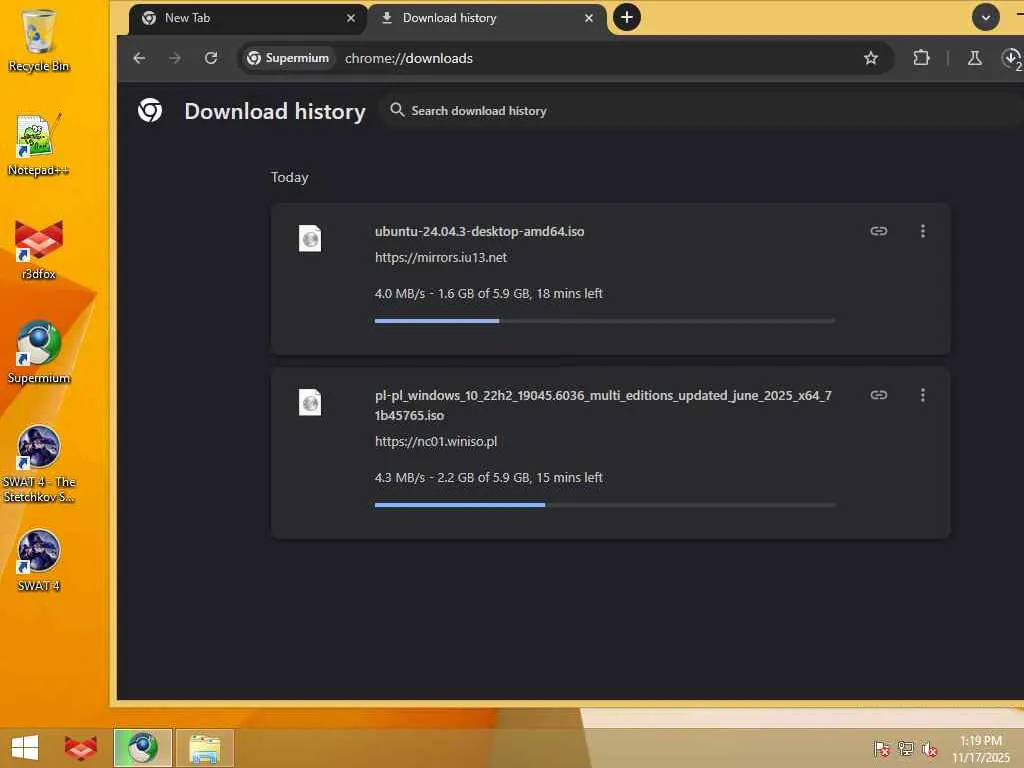Viewport: 1024px width, 768px height.
Task: Open more actions for ubuntu iso download
Action: point(922,231)
